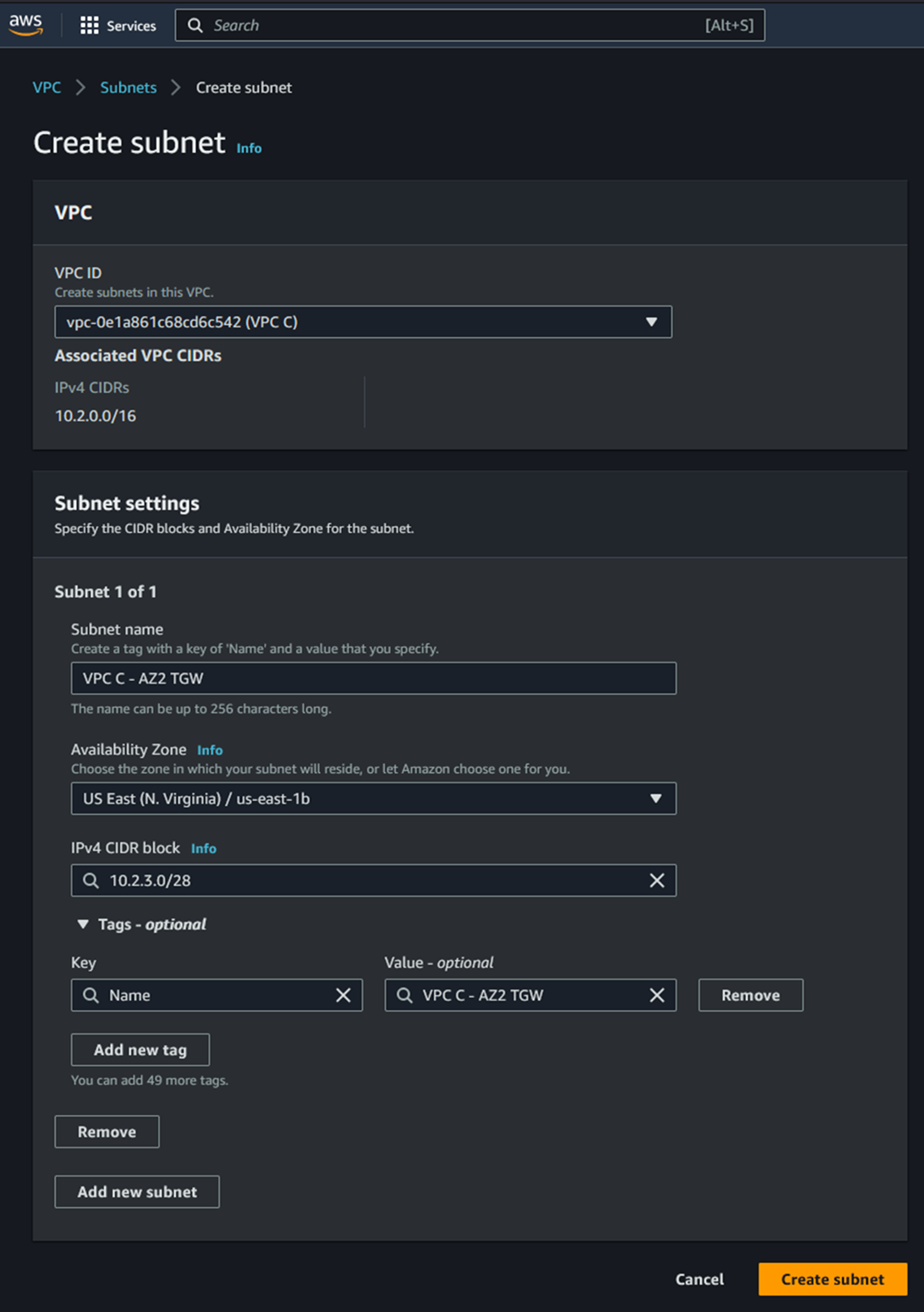924x1312 pixels.
Task: Go to VPC breadcrumb link
Action: point(46,88)
